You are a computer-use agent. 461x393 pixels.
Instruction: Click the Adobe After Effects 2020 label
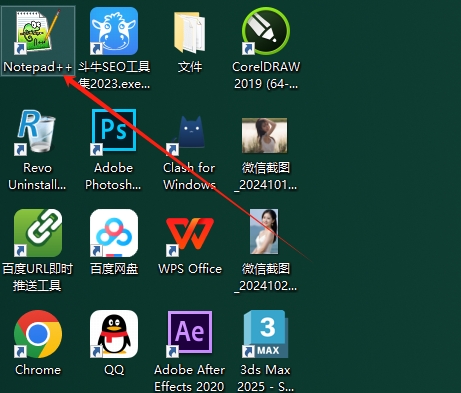click(190, 378)
